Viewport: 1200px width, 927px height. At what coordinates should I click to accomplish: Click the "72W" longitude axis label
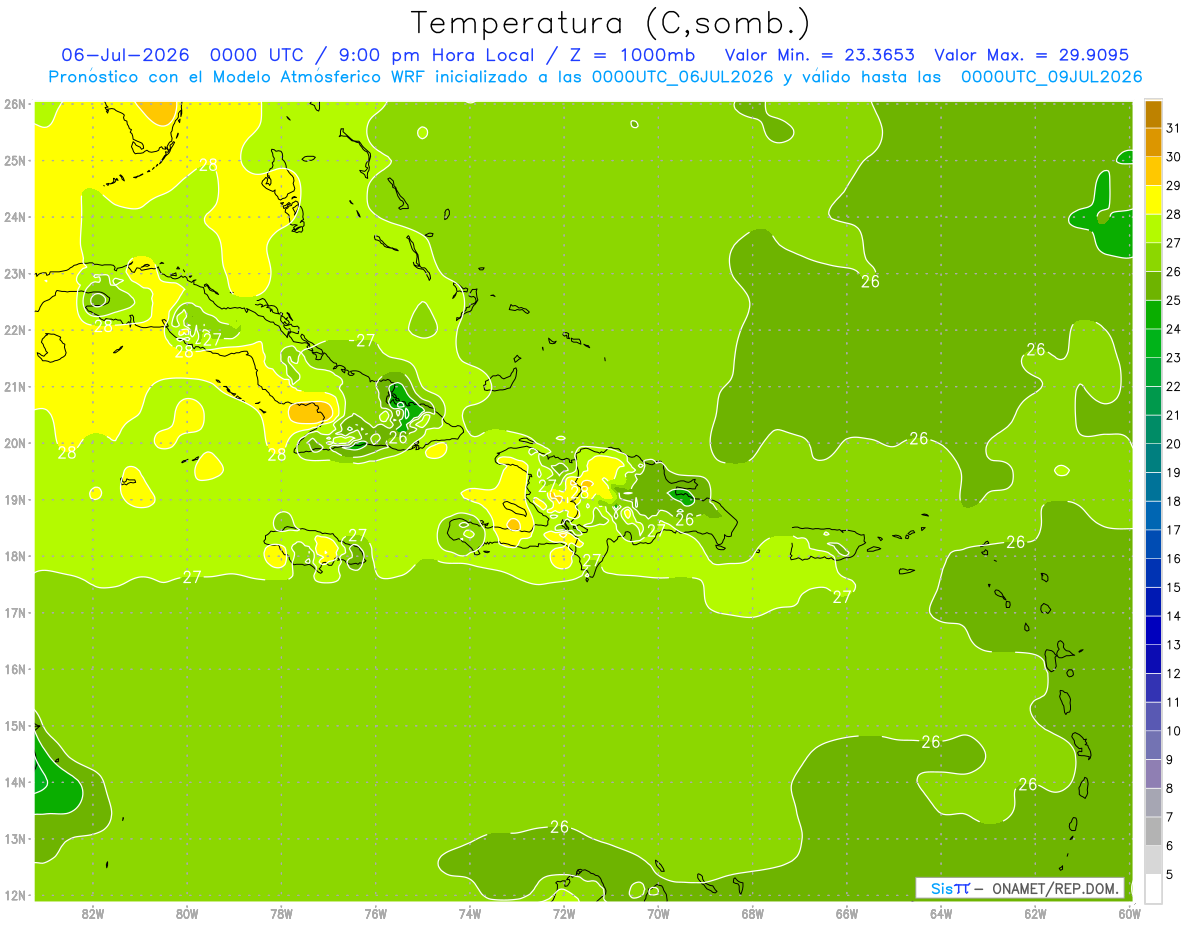coord(564,913)
